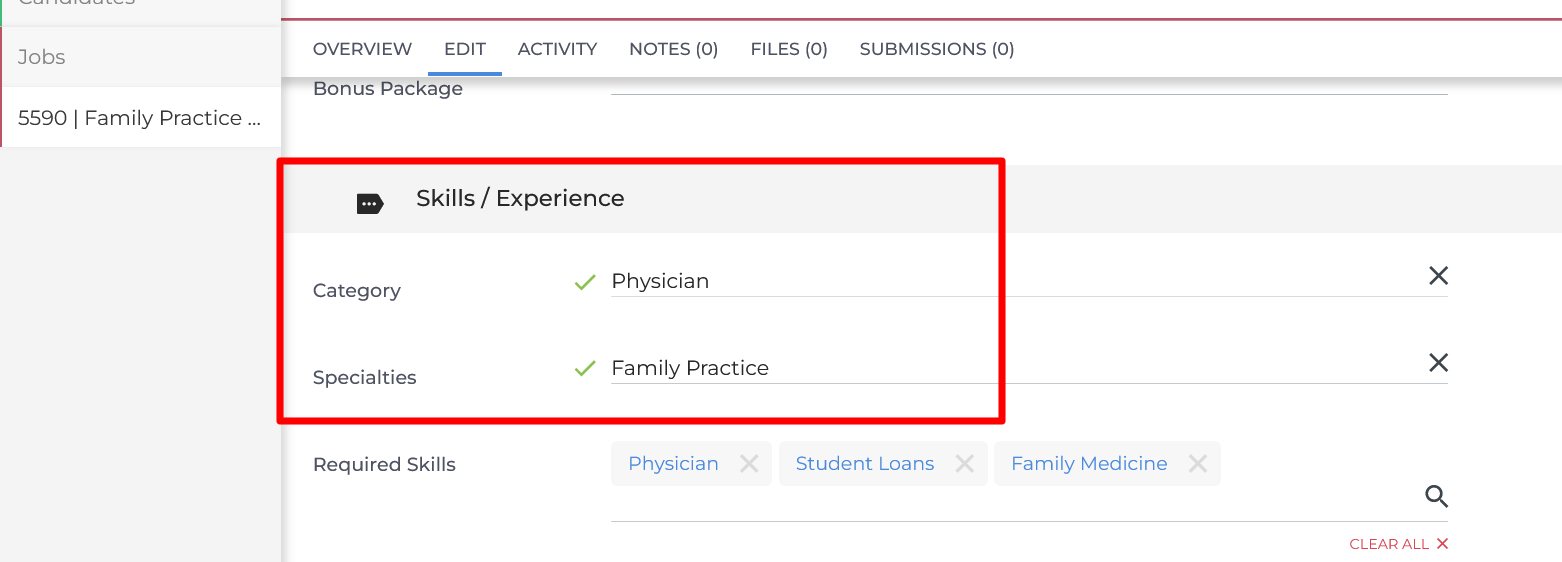Remove the Student Loans skill chip

965,464
